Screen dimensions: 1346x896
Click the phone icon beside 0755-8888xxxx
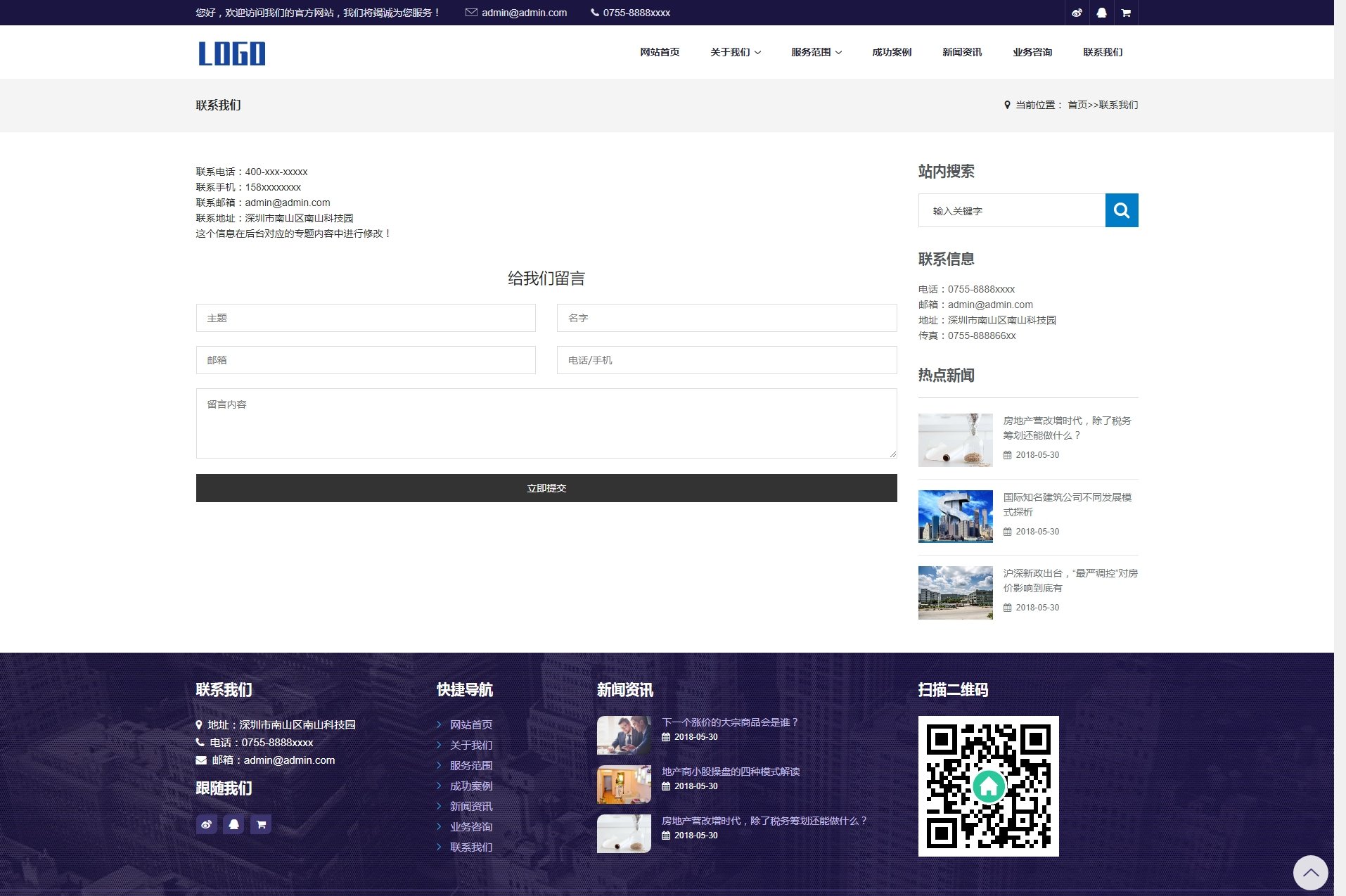point(594,12)
